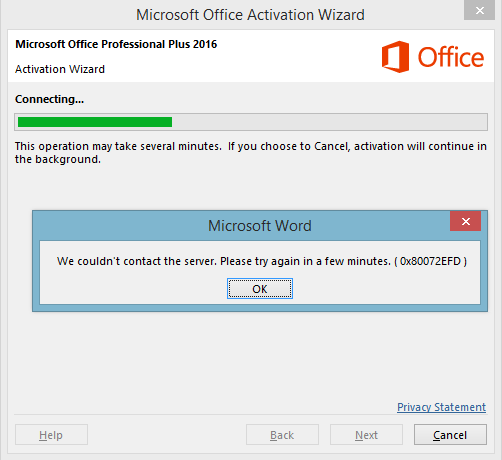502x460 pixels.
Task: Click the Help button
Action: click(x=51, y=435)
